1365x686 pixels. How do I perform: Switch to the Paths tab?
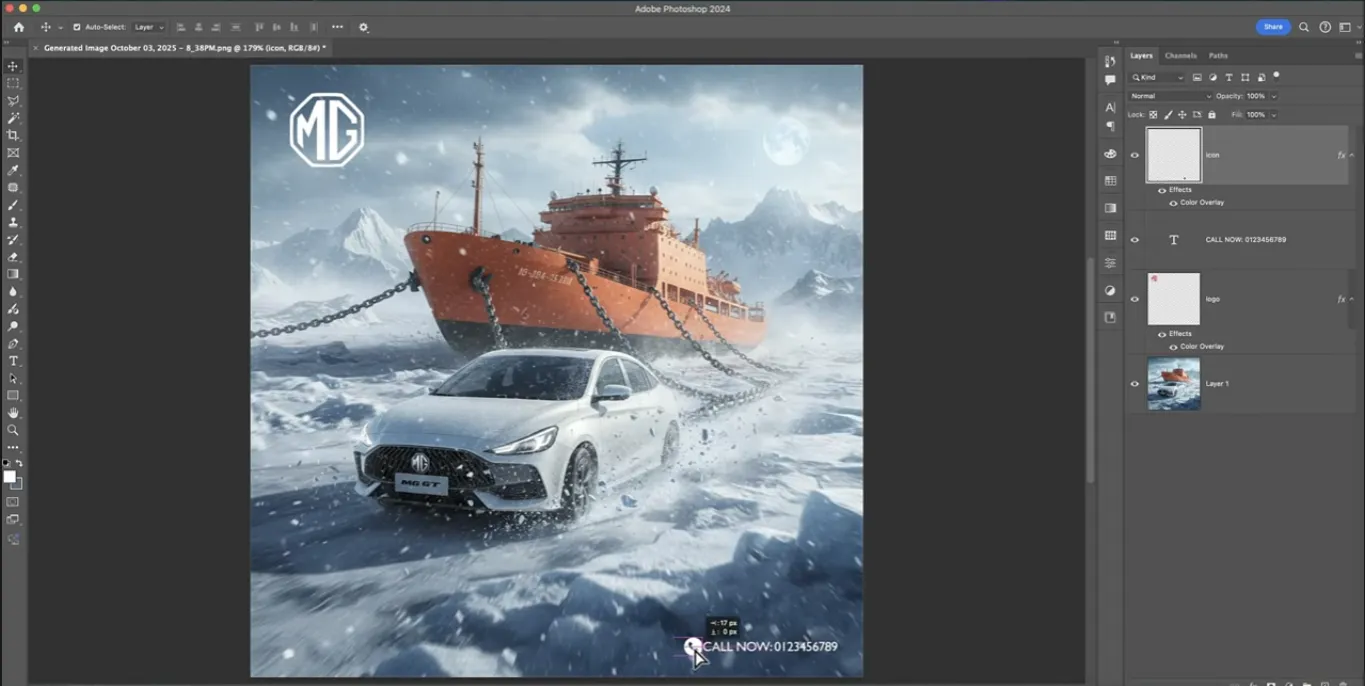1218,56
